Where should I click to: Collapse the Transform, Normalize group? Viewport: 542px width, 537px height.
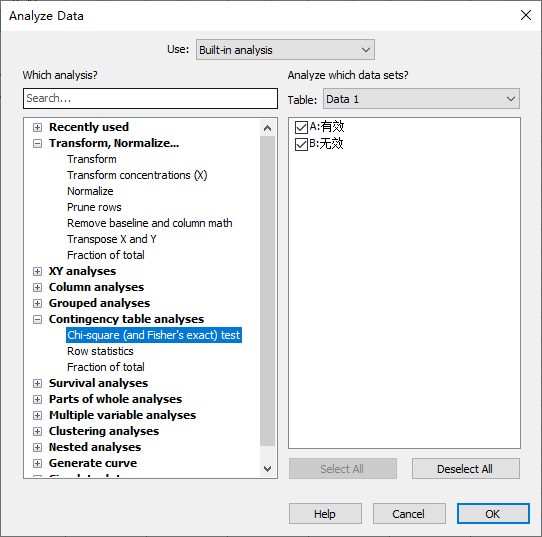tap(37, 143)
